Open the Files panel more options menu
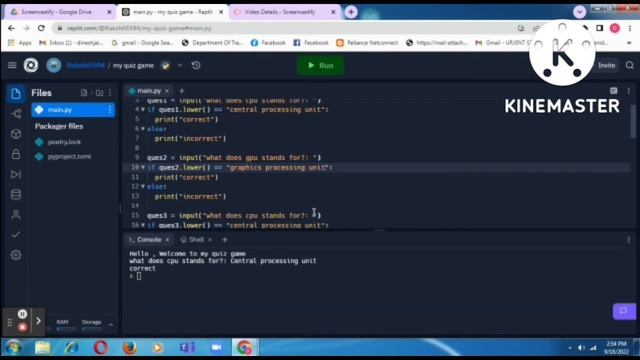Screen dimensions: 640x360 (110, 93)
